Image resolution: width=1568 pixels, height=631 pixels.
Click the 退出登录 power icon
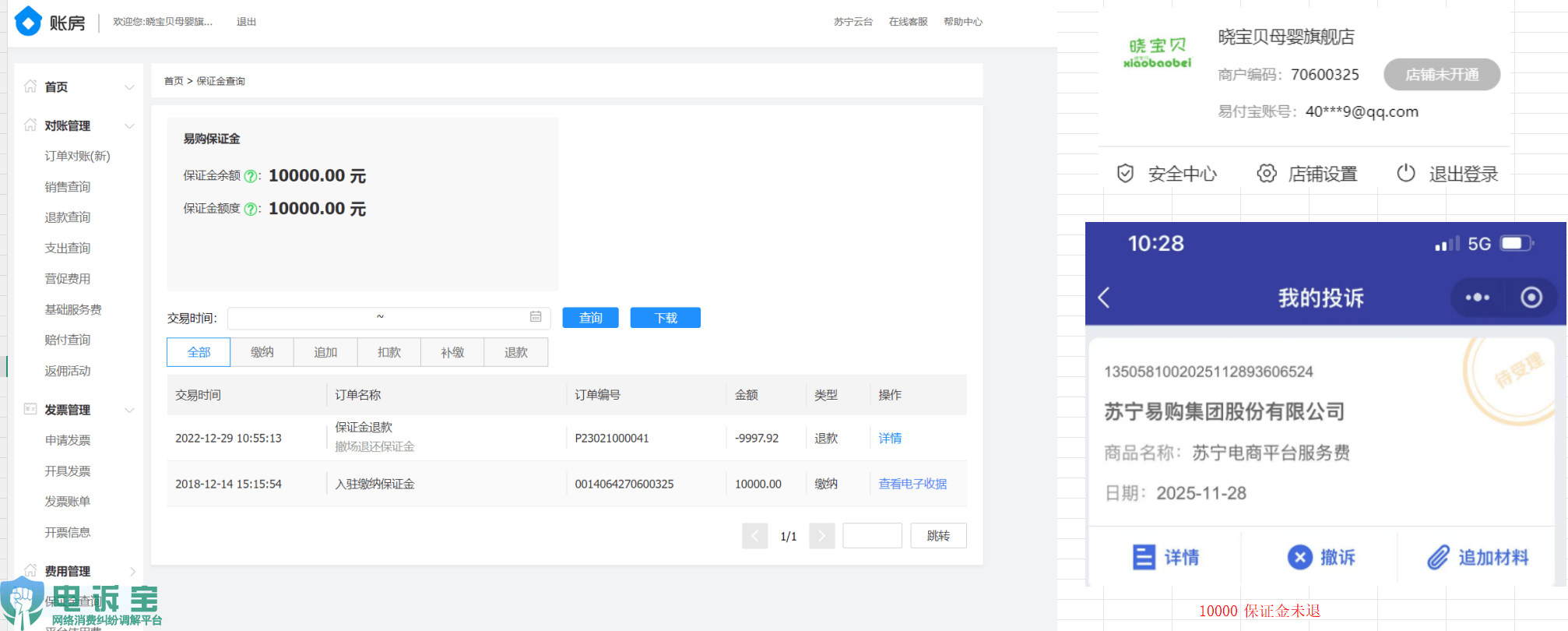tap(1406, 174)
